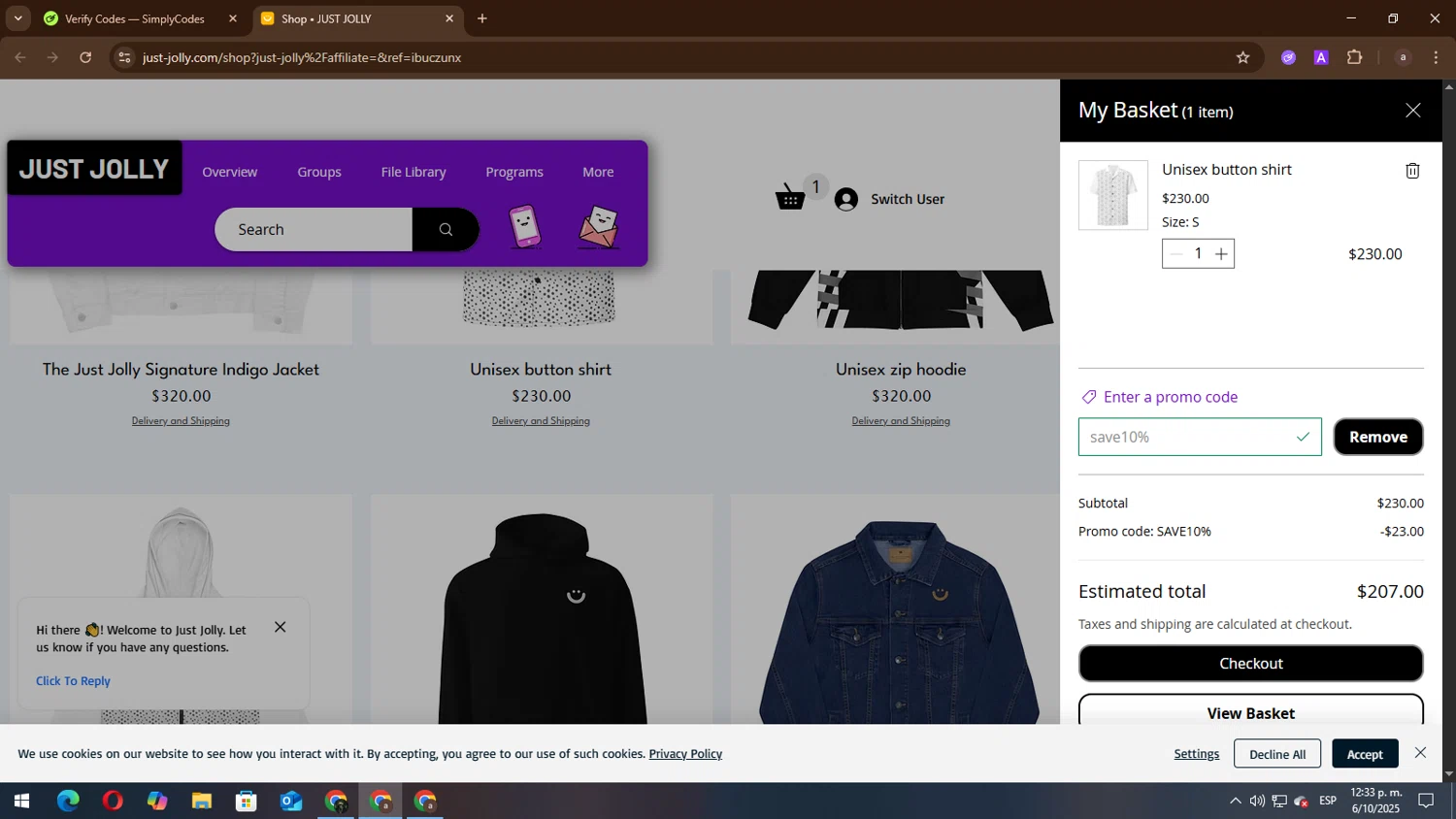Image resolution: width=1456 pixels, height=819 pixels.
Task: Open the volume control in tray
Action: click(x=1257, y=802)
